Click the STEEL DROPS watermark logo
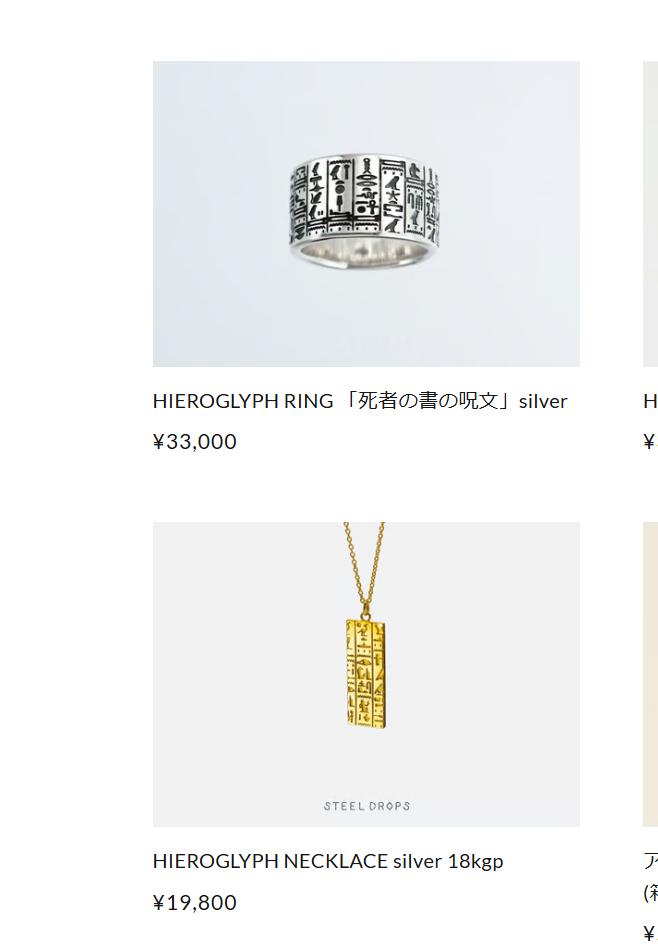Image resolution: width=658 pixels, height=949 pixels. (x=367, y=806)
